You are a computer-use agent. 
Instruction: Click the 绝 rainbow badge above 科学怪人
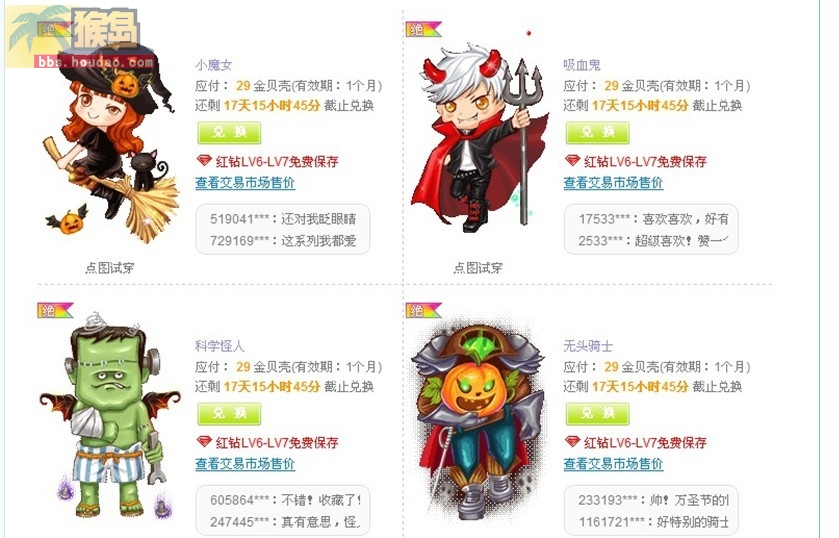coord(55,310)
